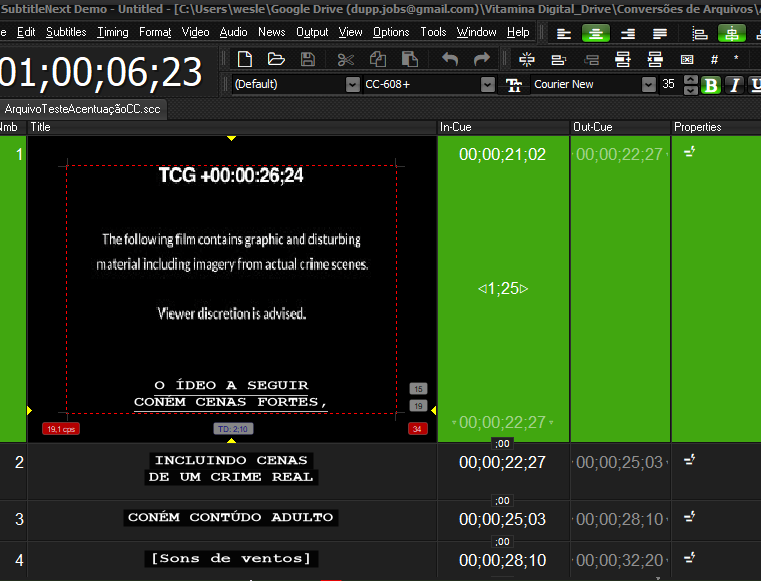
Task: Open the Window menu
Action: click(x=476, y=32)
